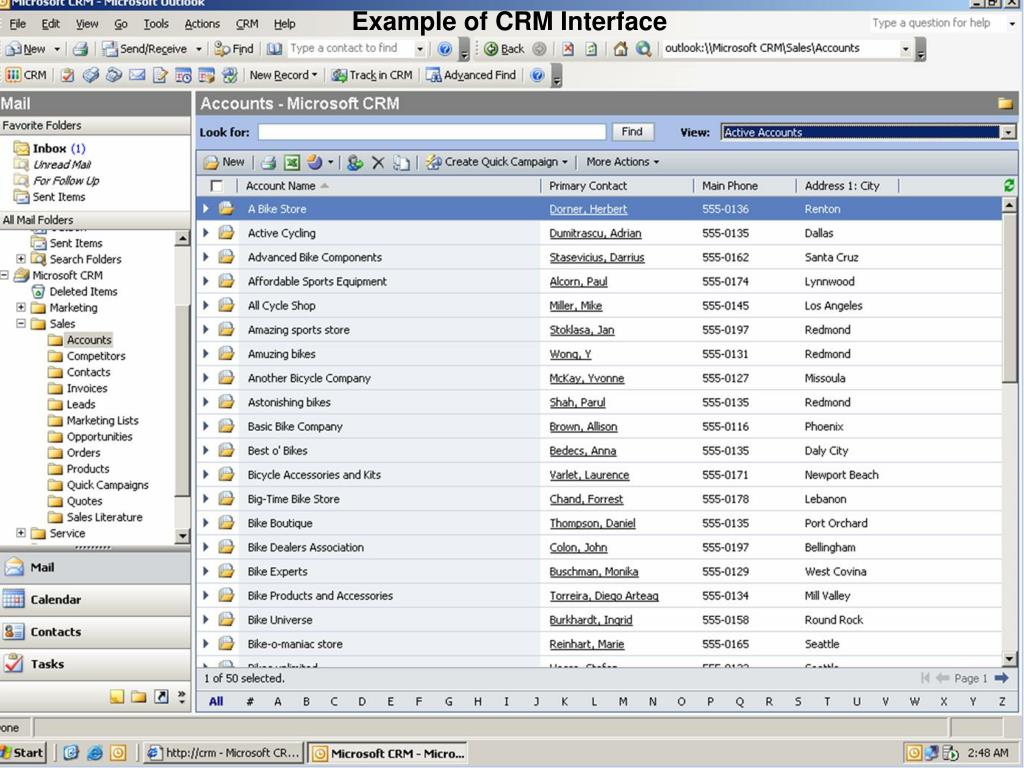Toggle the select-all checkbox in grid header

click(216, 186)
